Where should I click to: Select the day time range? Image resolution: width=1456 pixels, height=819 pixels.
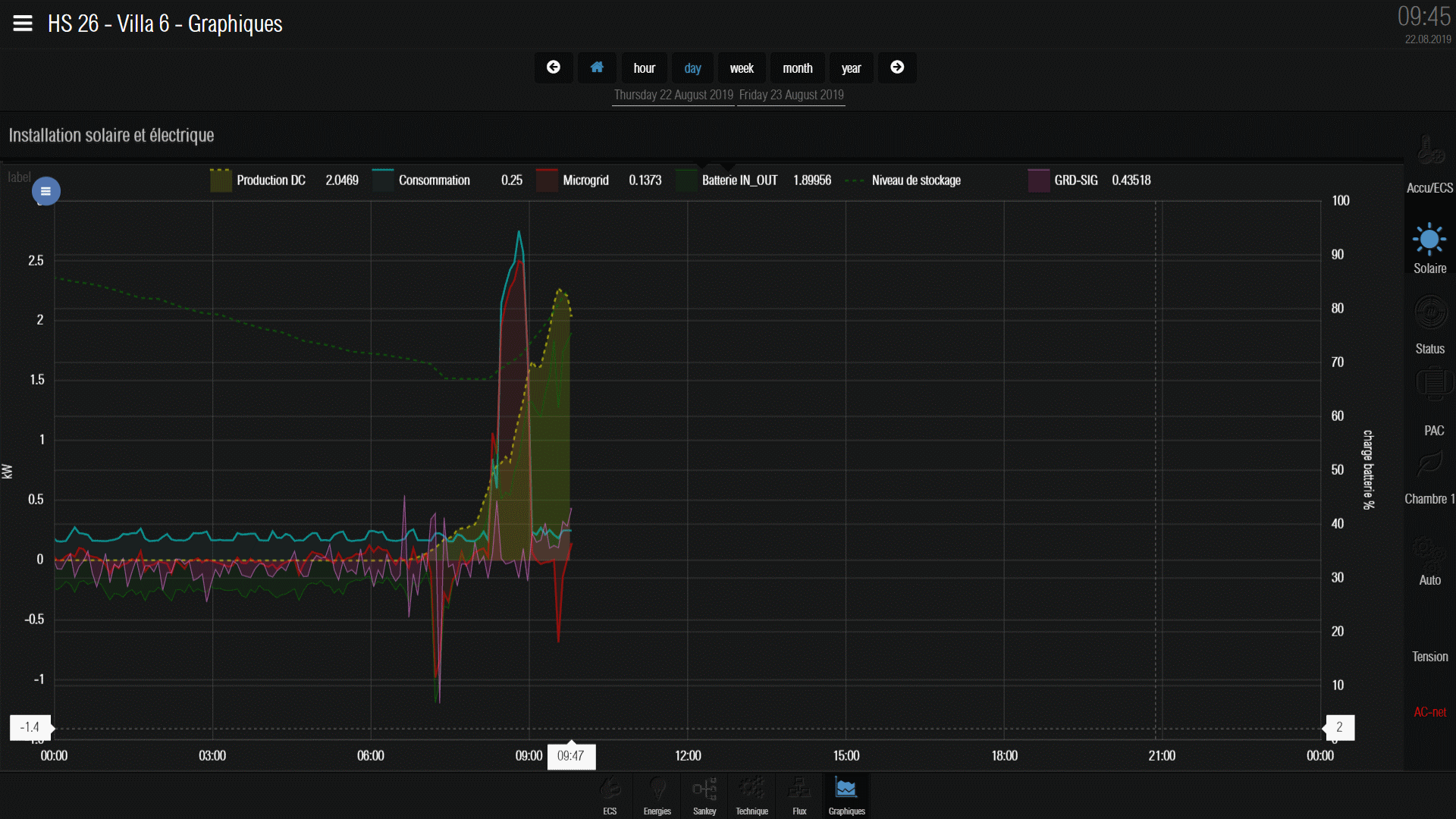click(x=692, y=68)
